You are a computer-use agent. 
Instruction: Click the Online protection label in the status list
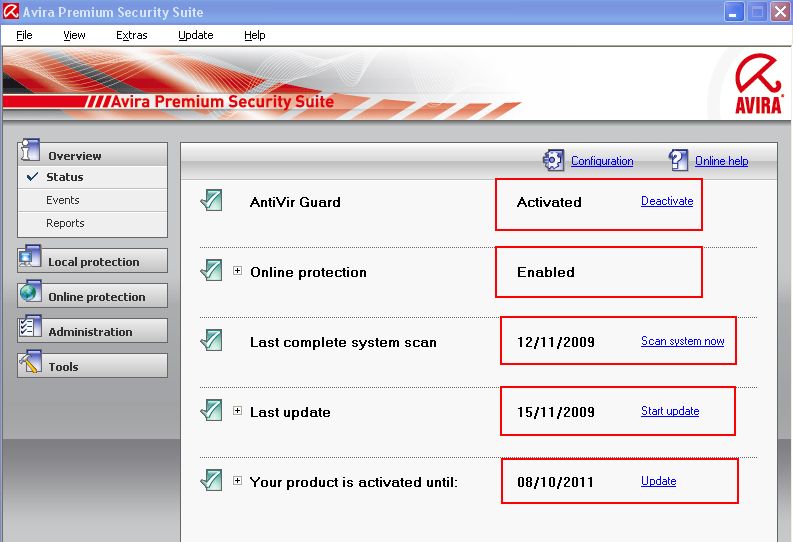coord(308,273)
